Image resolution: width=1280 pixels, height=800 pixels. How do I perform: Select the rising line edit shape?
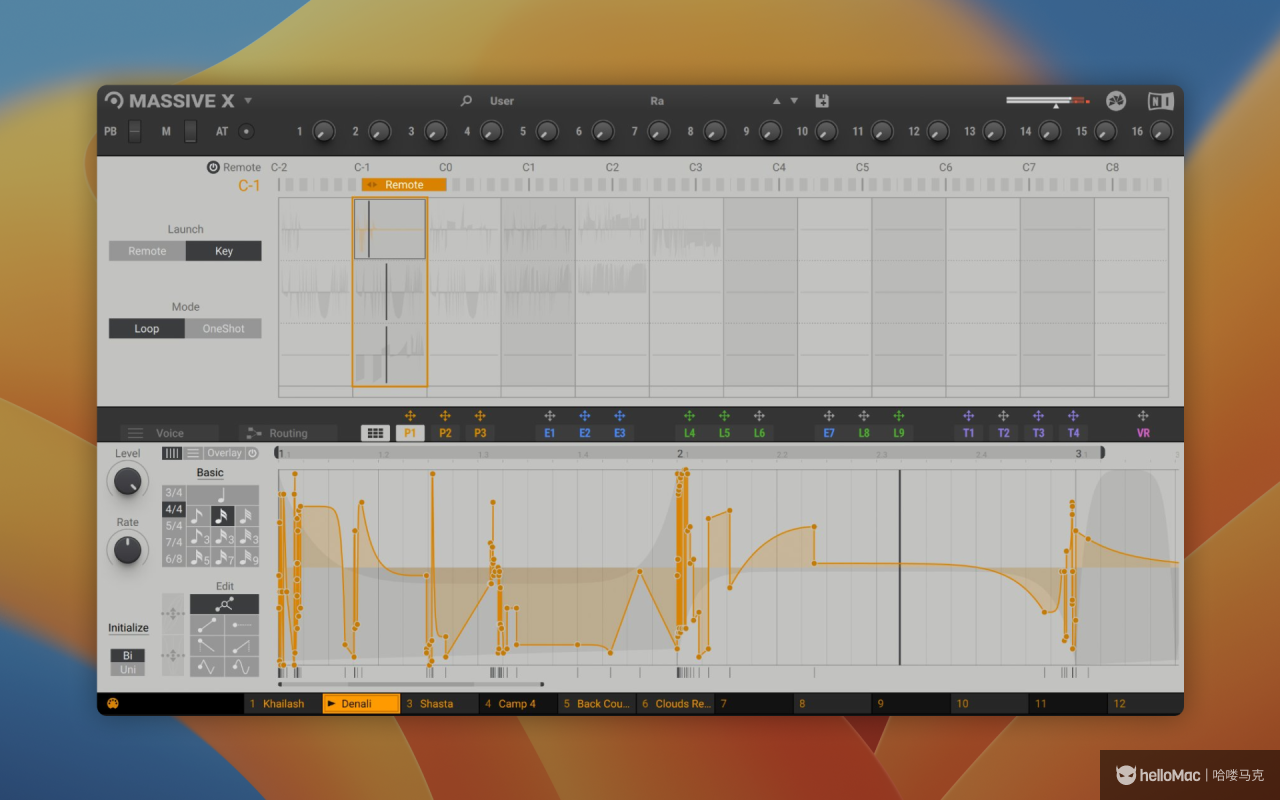pos(207,624)
